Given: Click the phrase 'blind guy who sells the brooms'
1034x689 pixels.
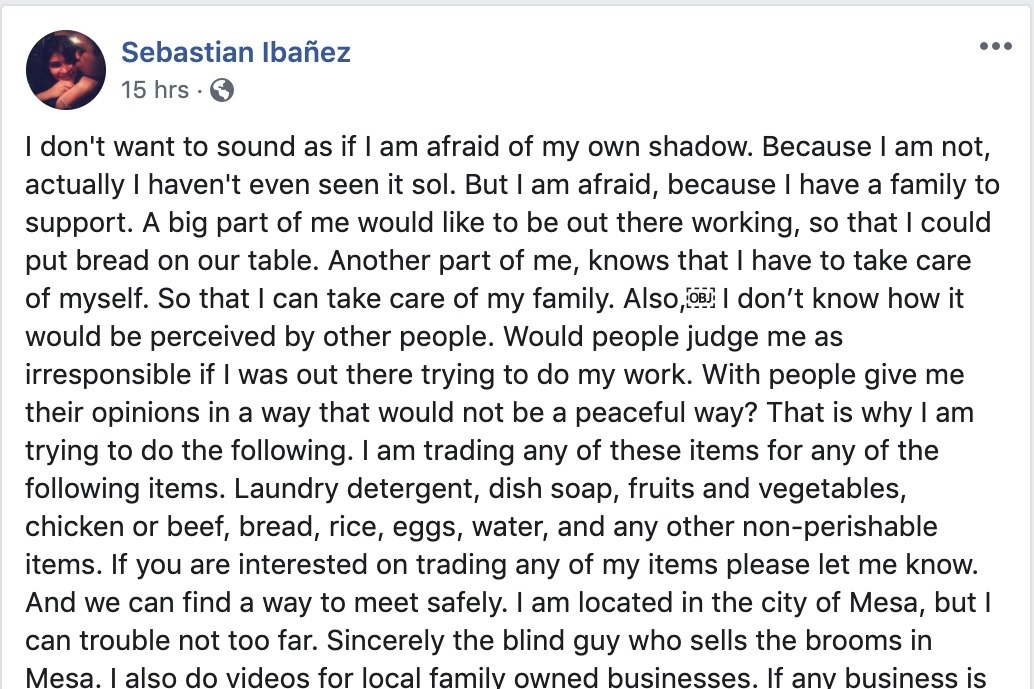Looking at the screenshot, I should [694, 641].
